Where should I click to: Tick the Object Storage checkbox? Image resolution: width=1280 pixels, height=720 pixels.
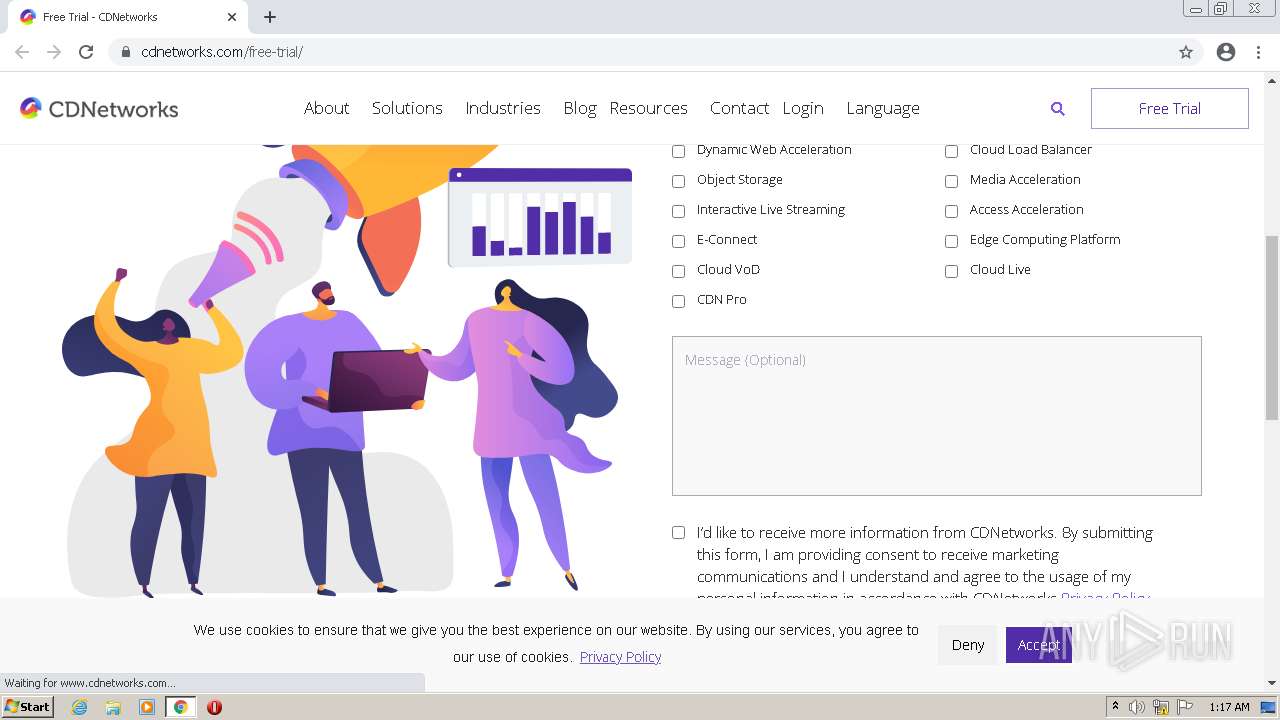coord(678,181)
